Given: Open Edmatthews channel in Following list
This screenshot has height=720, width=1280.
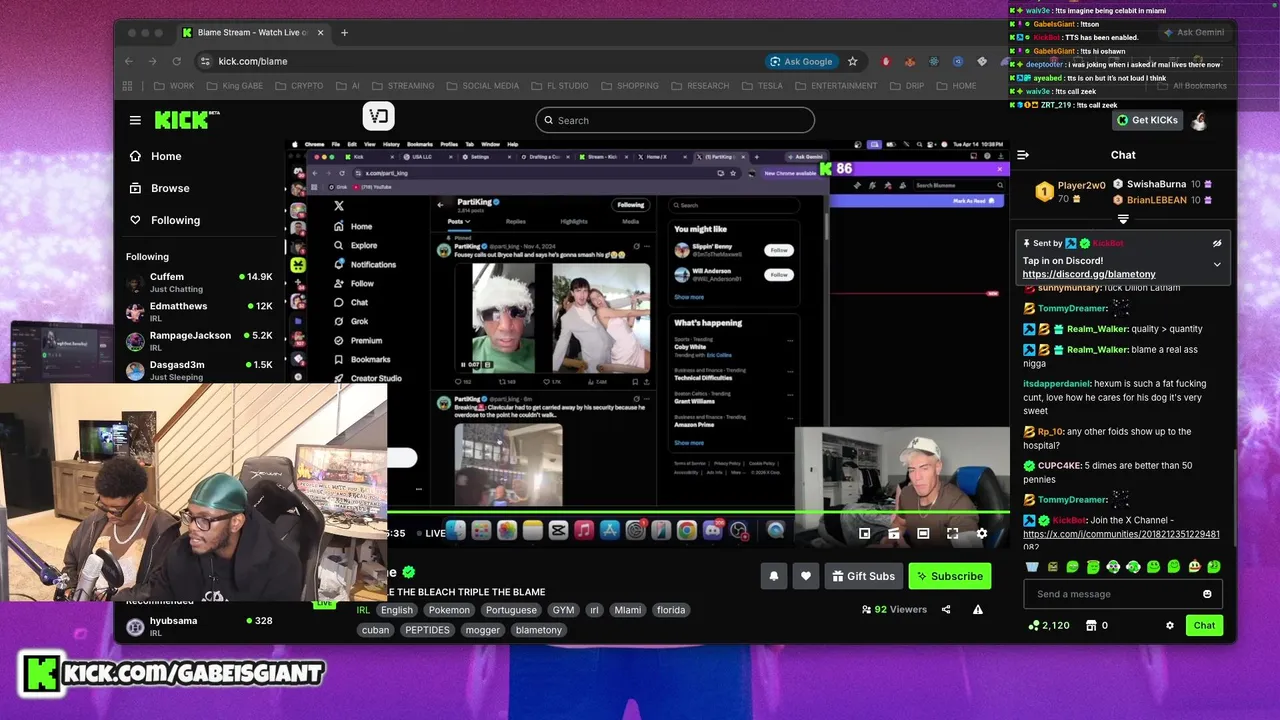Looking at the screenshot, I should (x=200, y=312).
